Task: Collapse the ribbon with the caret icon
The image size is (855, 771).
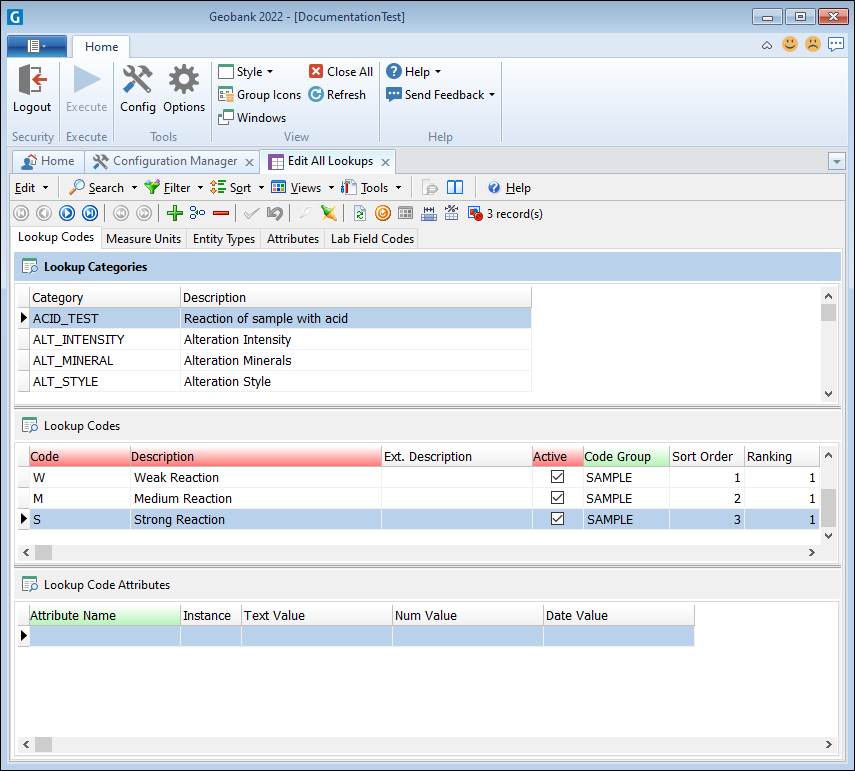Action: pyautogui.click(x=767, y=45)
